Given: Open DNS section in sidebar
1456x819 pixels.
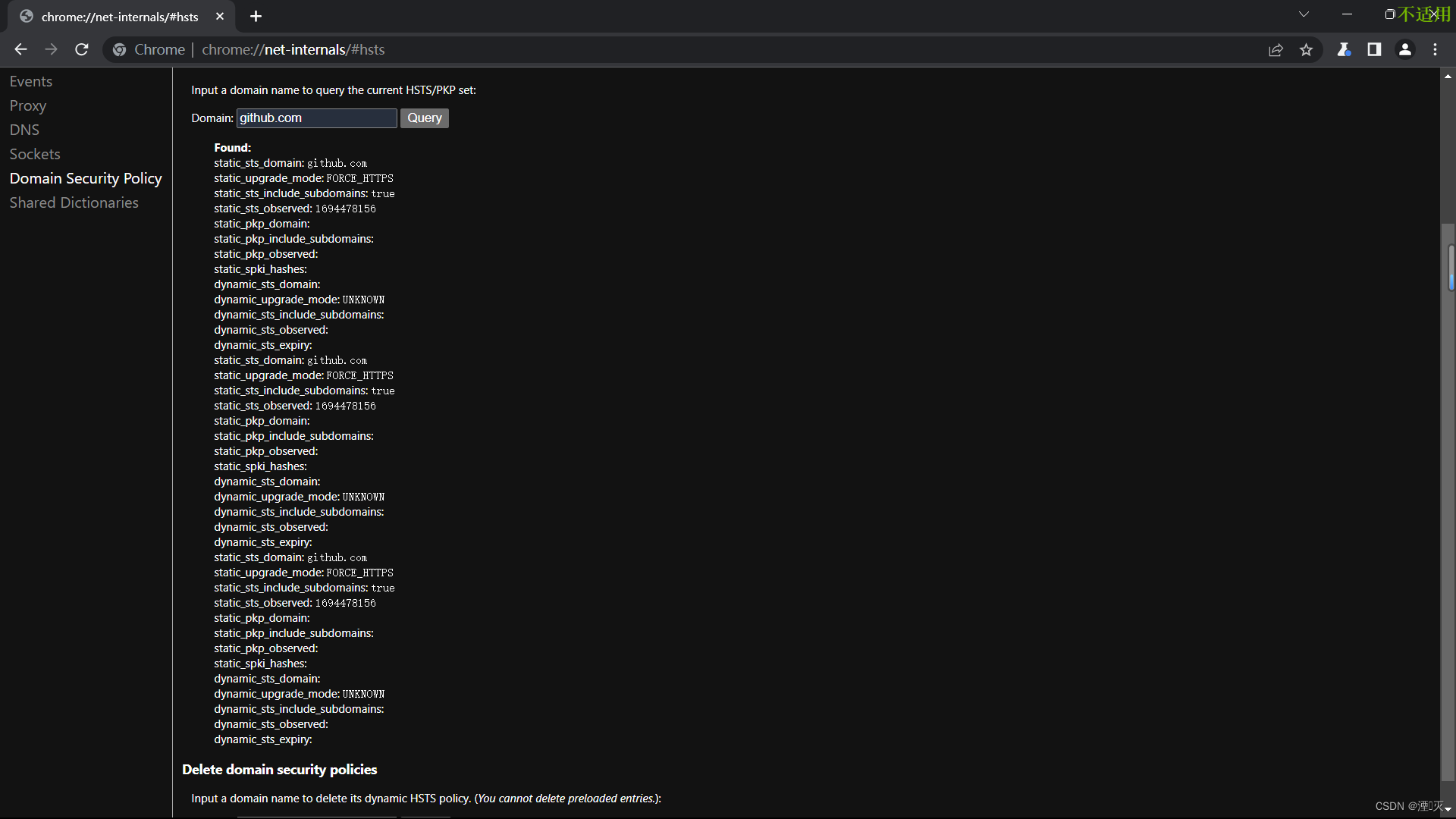Looking at the screenshot, I should pyautogui.click(x=24, y=130).
